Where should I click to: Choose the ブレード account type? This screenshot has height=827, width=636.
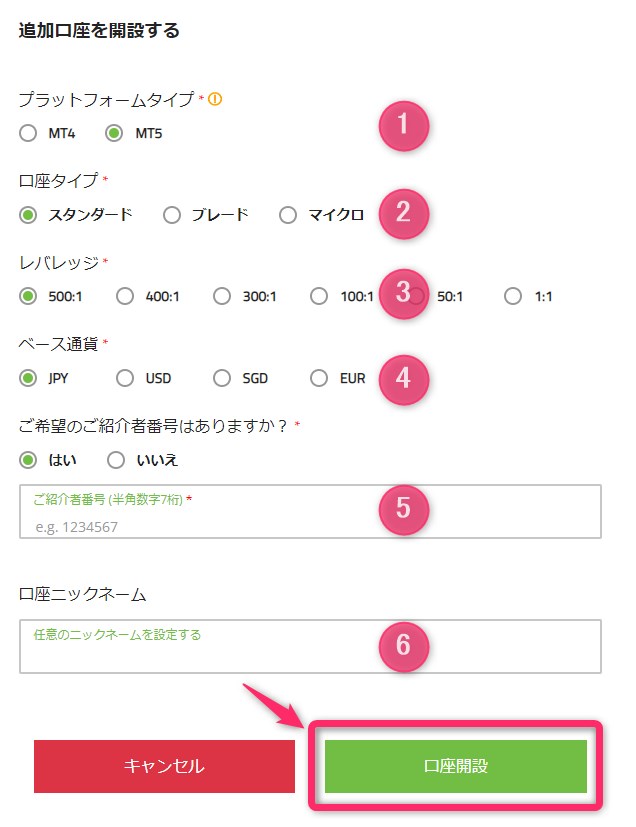(x=172, y=214)
